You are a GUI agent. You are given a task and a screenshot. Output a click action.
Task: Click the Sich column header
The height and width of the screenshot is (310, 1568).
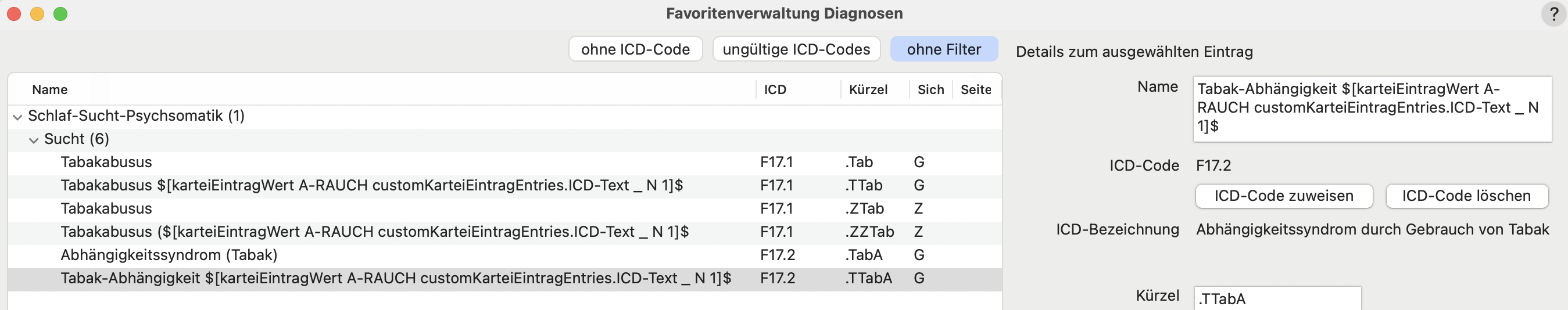[930, 90]
